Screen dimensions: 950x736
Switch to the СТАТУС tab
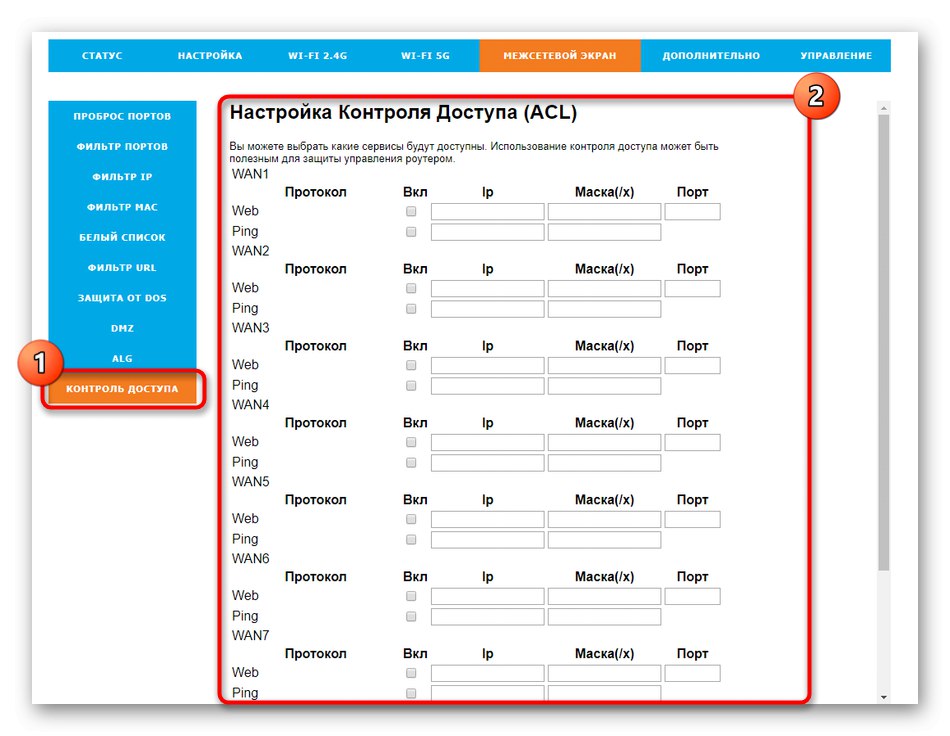[x=103, y=56]
